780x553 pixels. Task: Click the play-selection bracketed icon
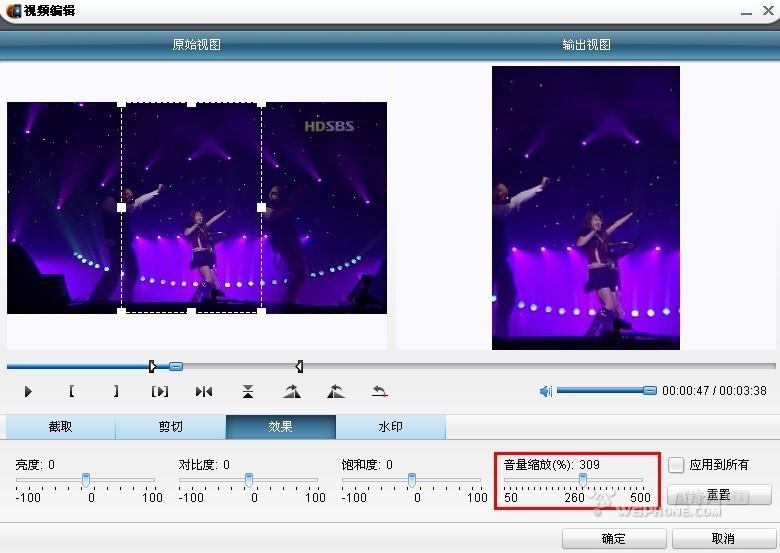pyautogui.click(x=159, y=392)
